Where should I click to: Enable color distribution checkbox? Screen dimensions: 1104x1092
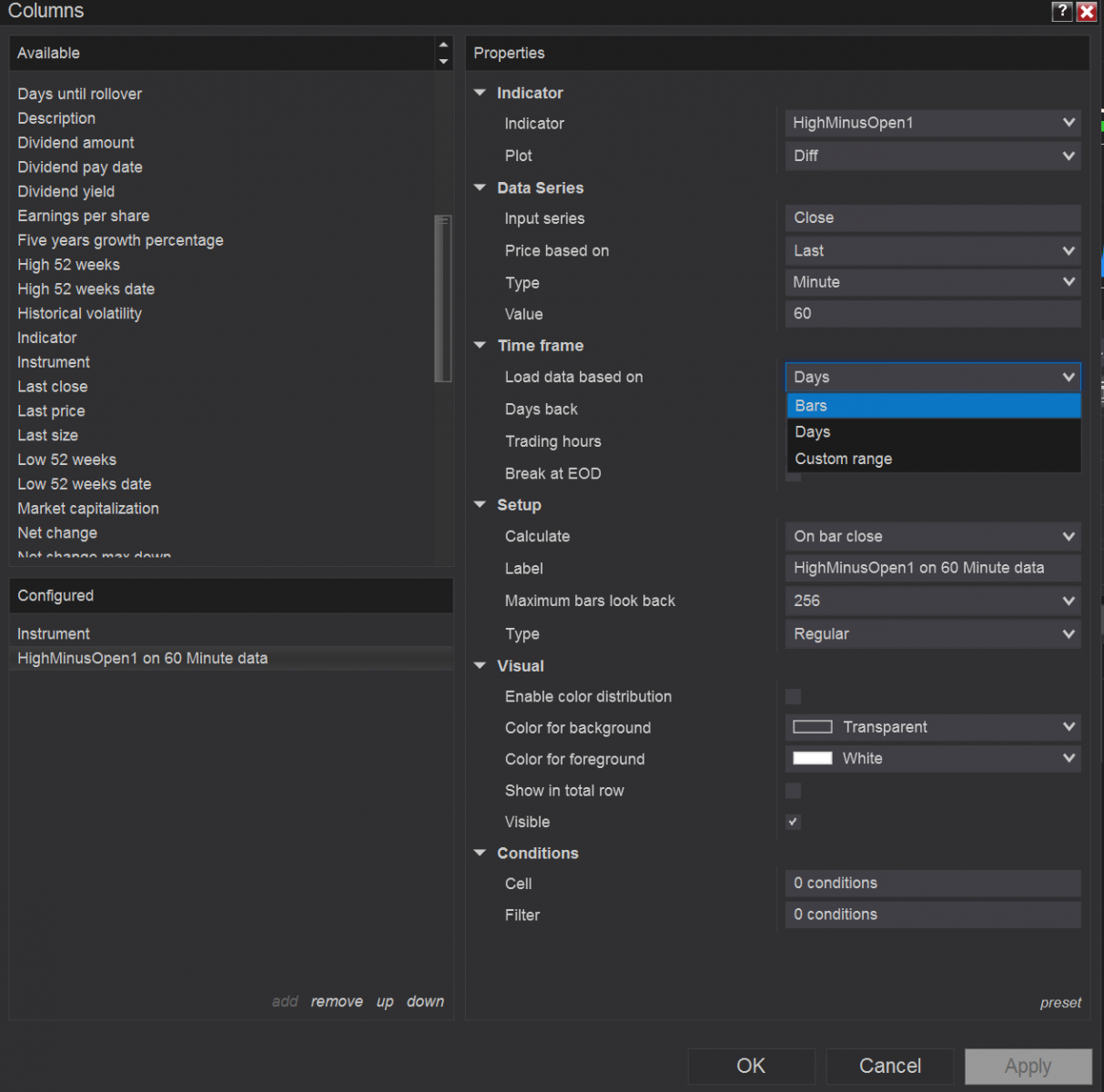tap(794, 696)
